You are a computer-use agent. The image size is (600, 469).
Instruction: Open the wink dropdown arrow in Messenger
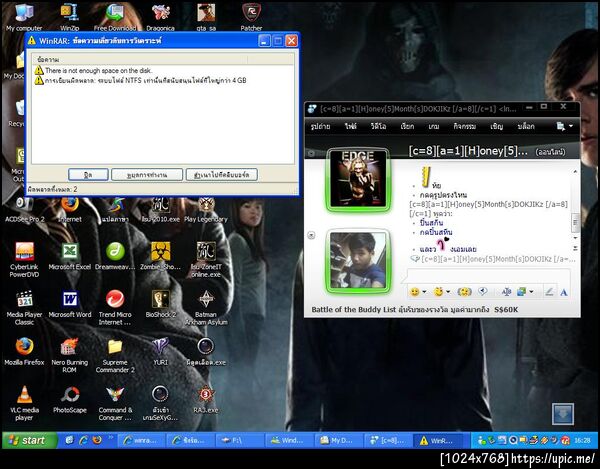pyautogui.click(x=448, y=292)
